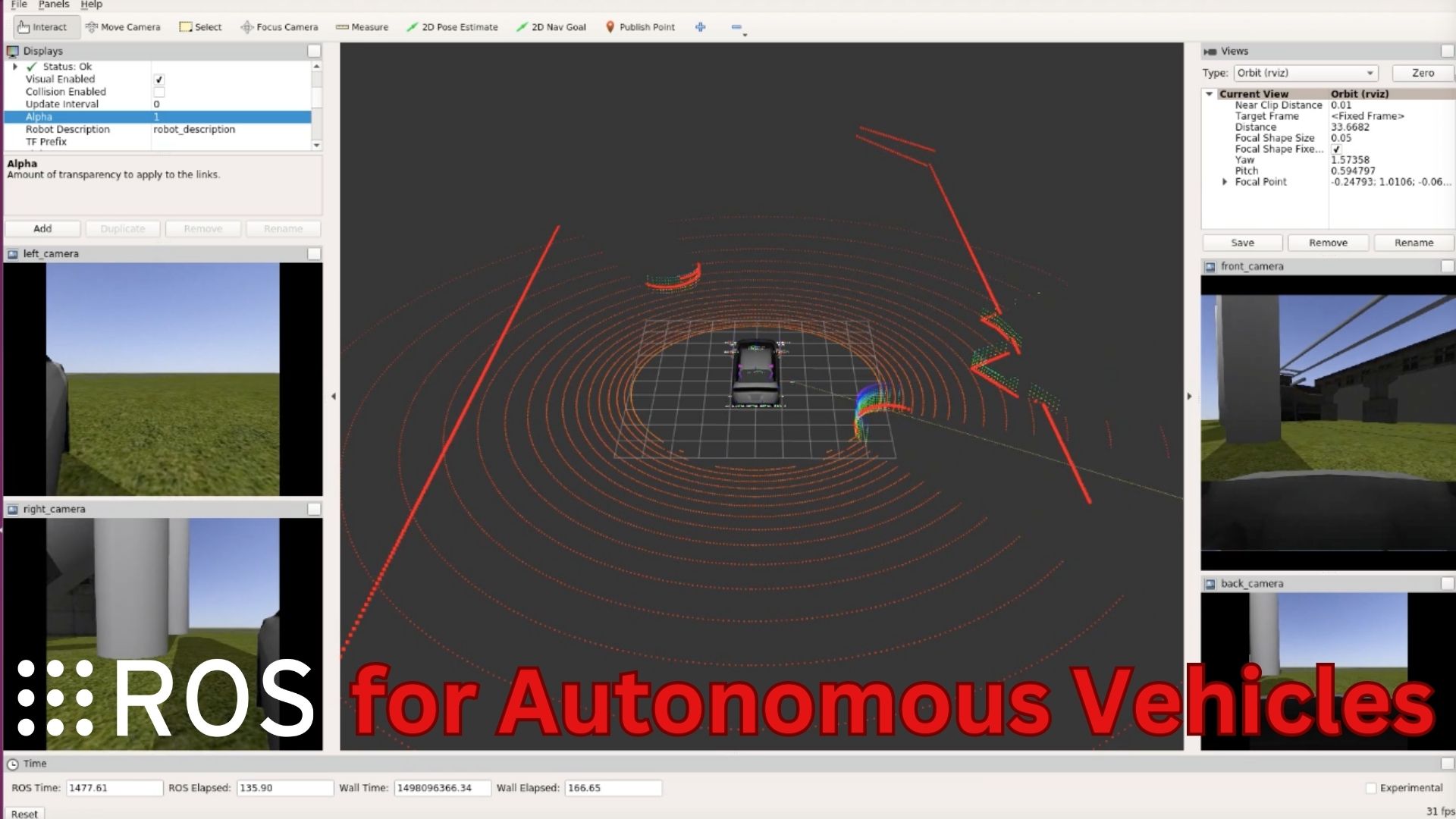Click the Displays panel monitor icon
The height and width of the screenshot is (819, 1456).
pos(13,52)
